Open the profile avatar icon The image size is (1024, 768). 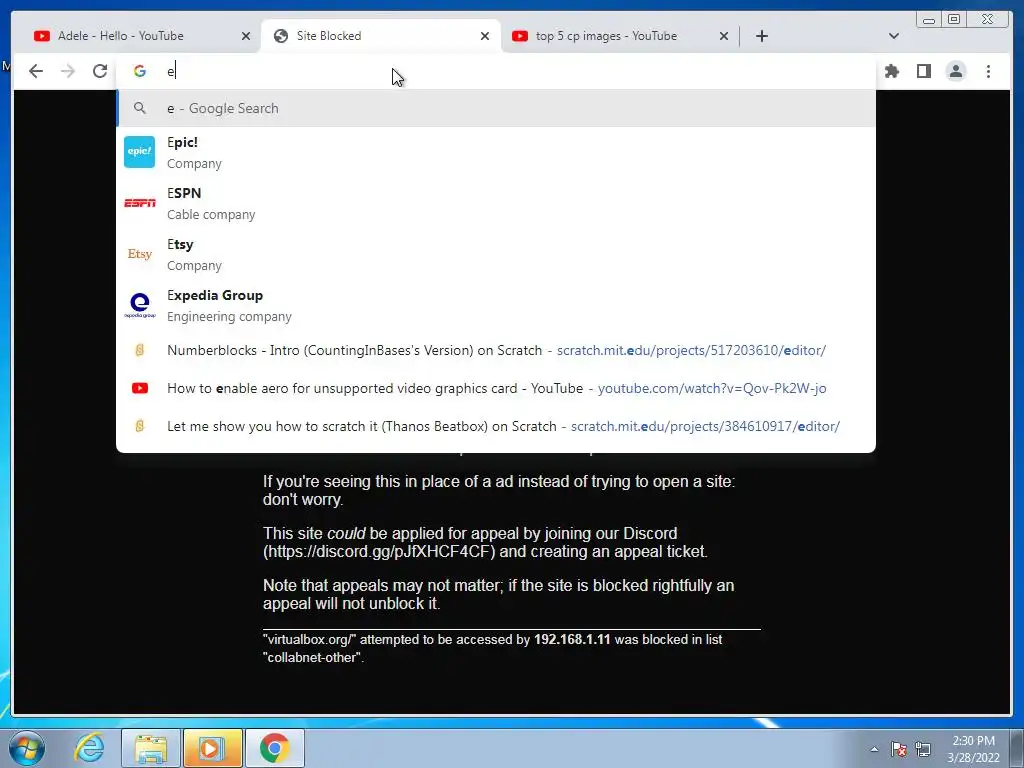(x=955, y=71)
